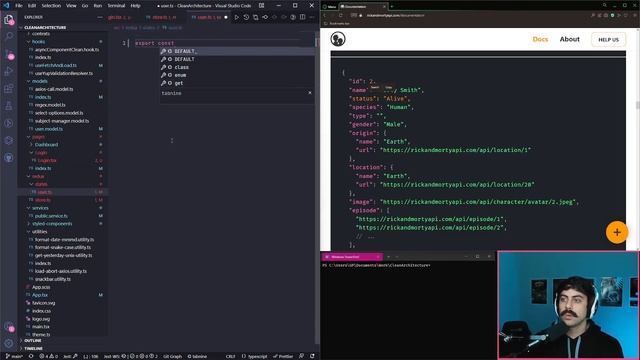Open the File menu
The width and height of the screenshot is (640, 360).
[19, 6]
